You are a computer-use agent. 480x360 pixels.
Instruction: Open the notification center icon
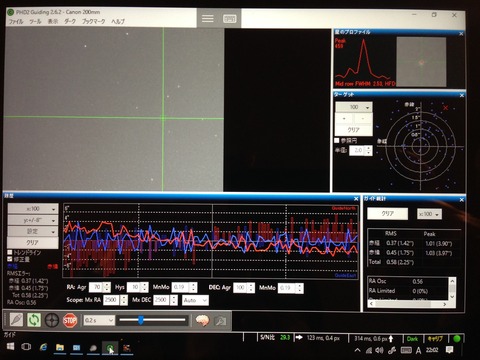pos(450,350)
